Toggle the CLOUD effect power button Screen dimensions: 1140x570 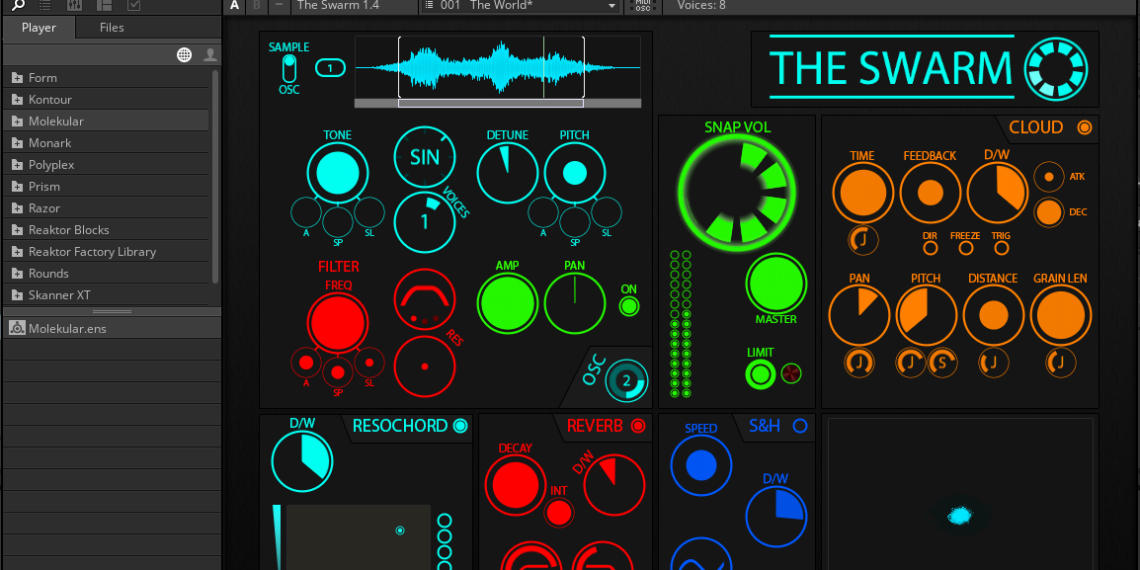(x=1084, y=128)
